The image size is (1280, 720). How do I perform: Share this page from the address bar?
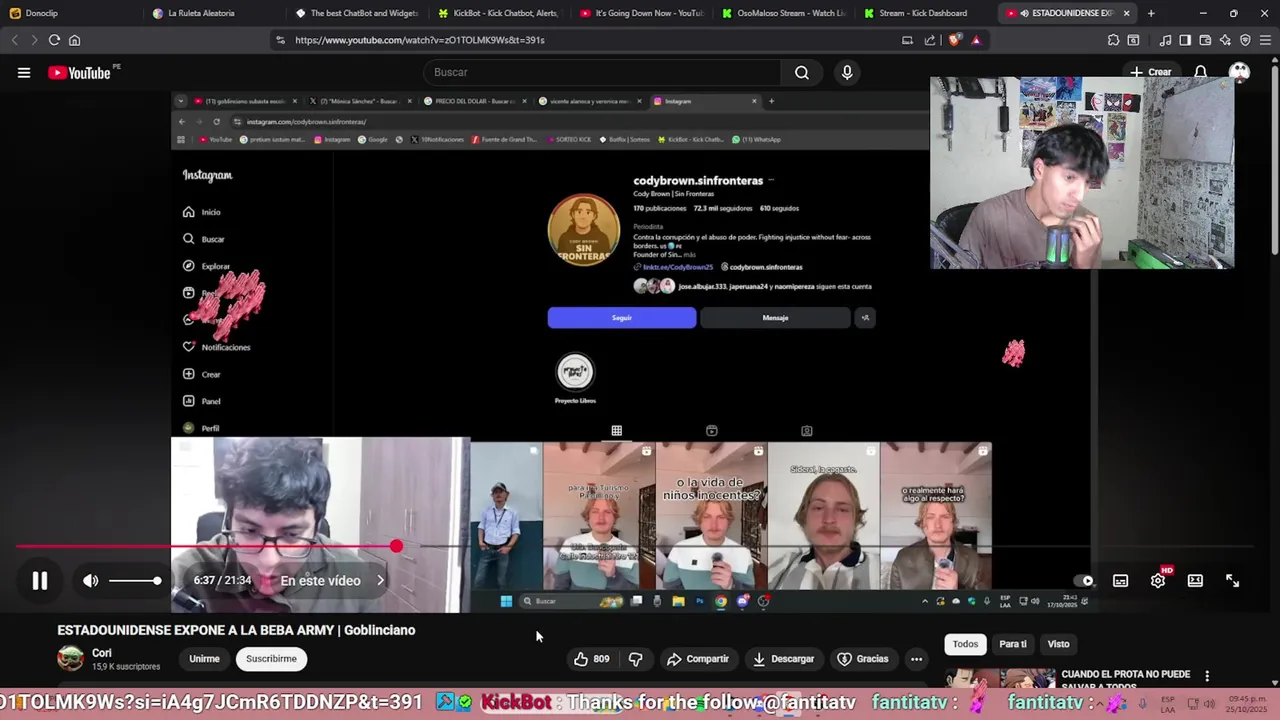click(930, 40)
